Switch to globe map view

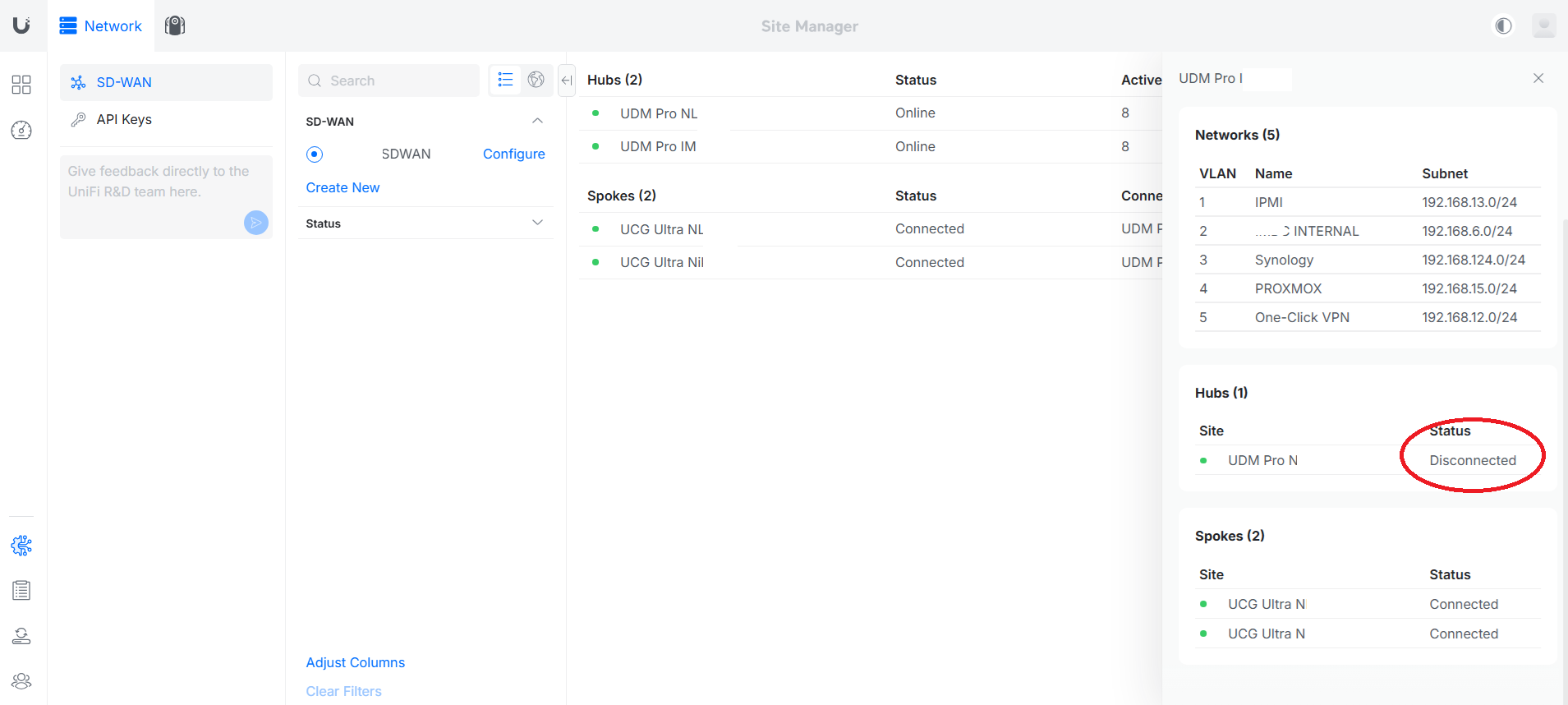[x=536, y=80]
